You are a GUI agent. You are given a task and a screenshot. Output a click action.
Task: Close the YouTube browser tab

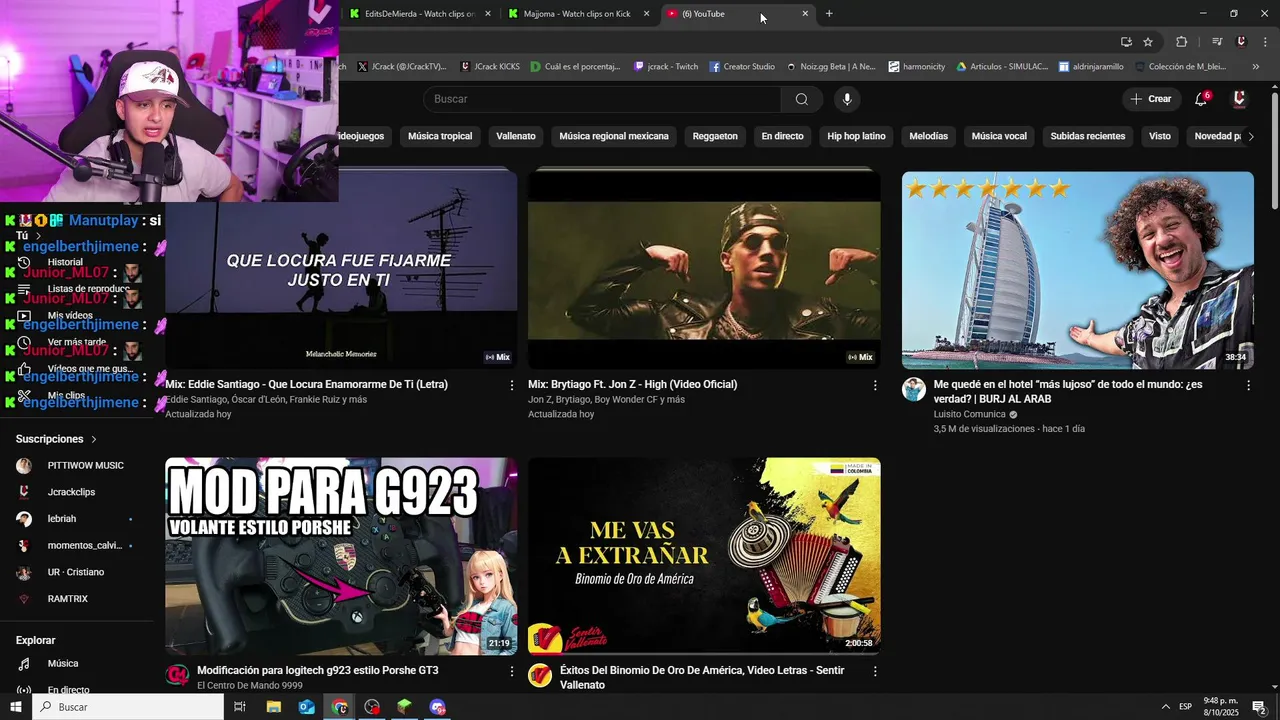(x=805, y=14)
